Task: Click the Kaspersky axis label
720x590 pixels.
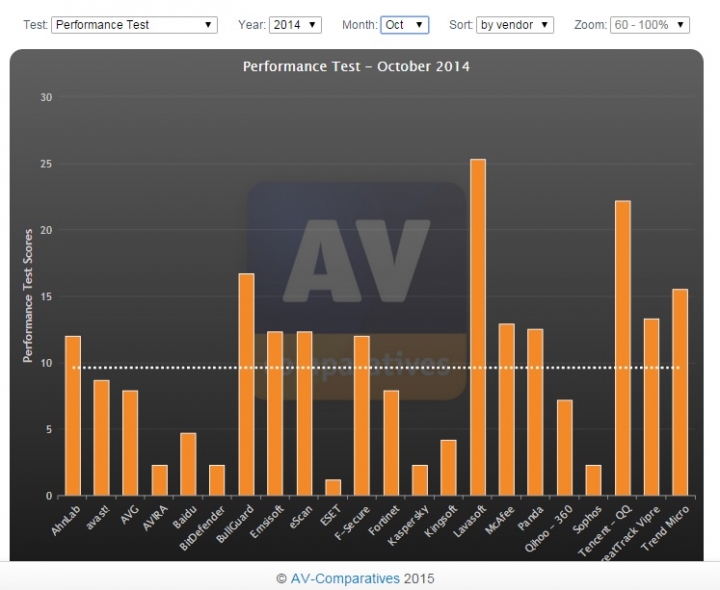Action: point(407,525)
